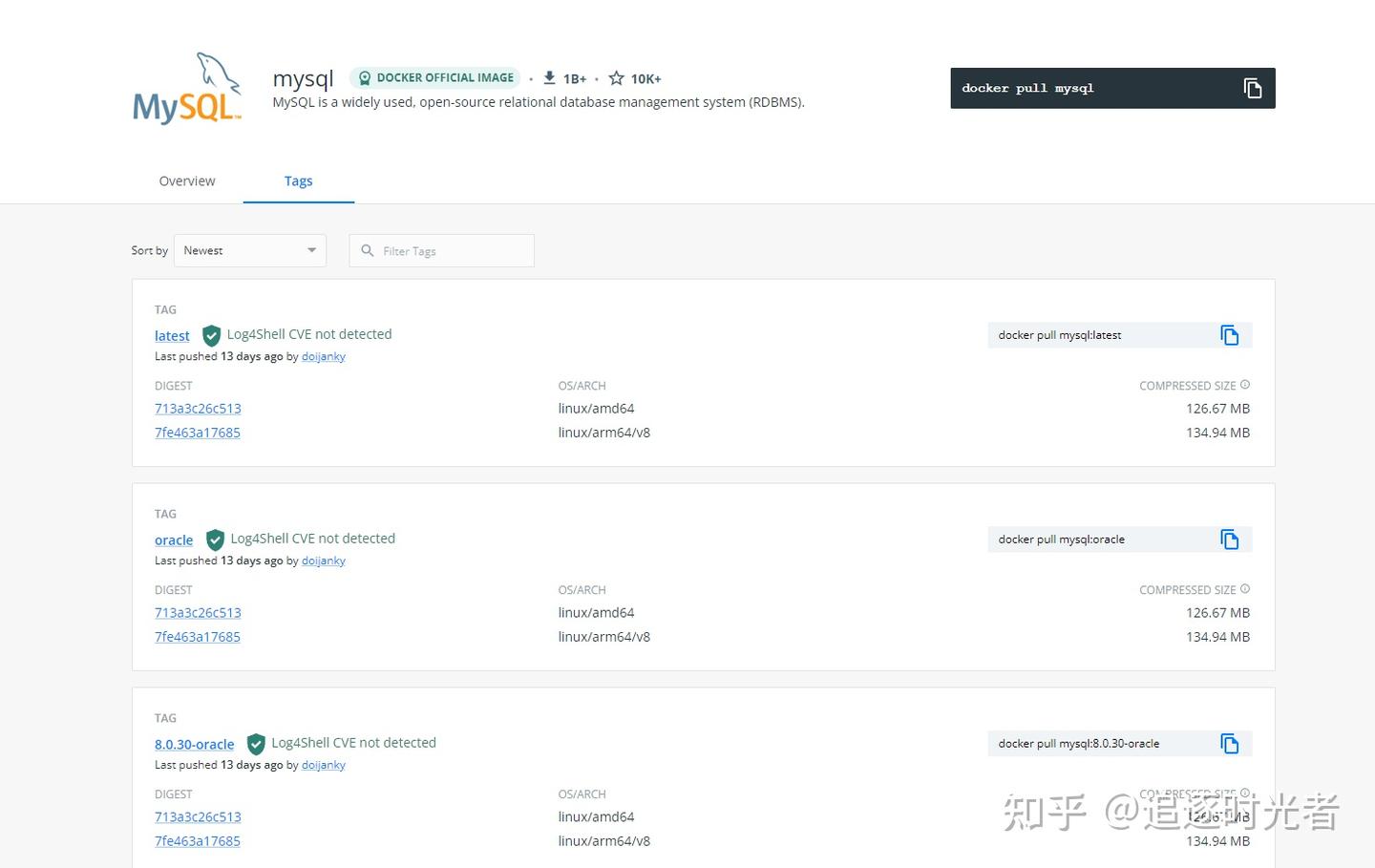Click 134.94 MB in the oracle card
Image resolution: width=1375 pixels, height=868 pixels.
[1217, 636]
